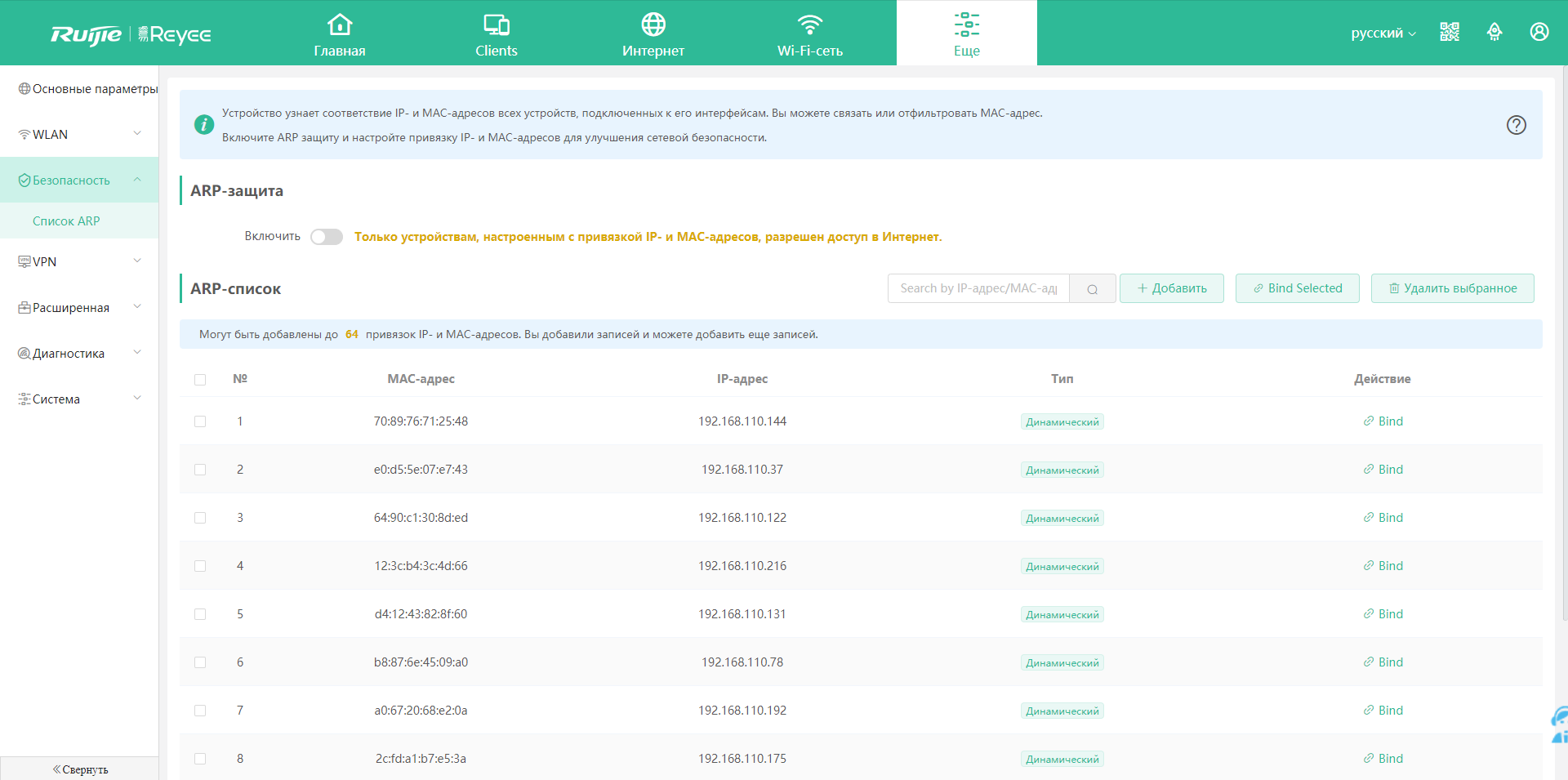Bind the 192.168.110.192 entry
Image resolution: width=1568 pixels, height=780 pixels.
pos(1383,711)
